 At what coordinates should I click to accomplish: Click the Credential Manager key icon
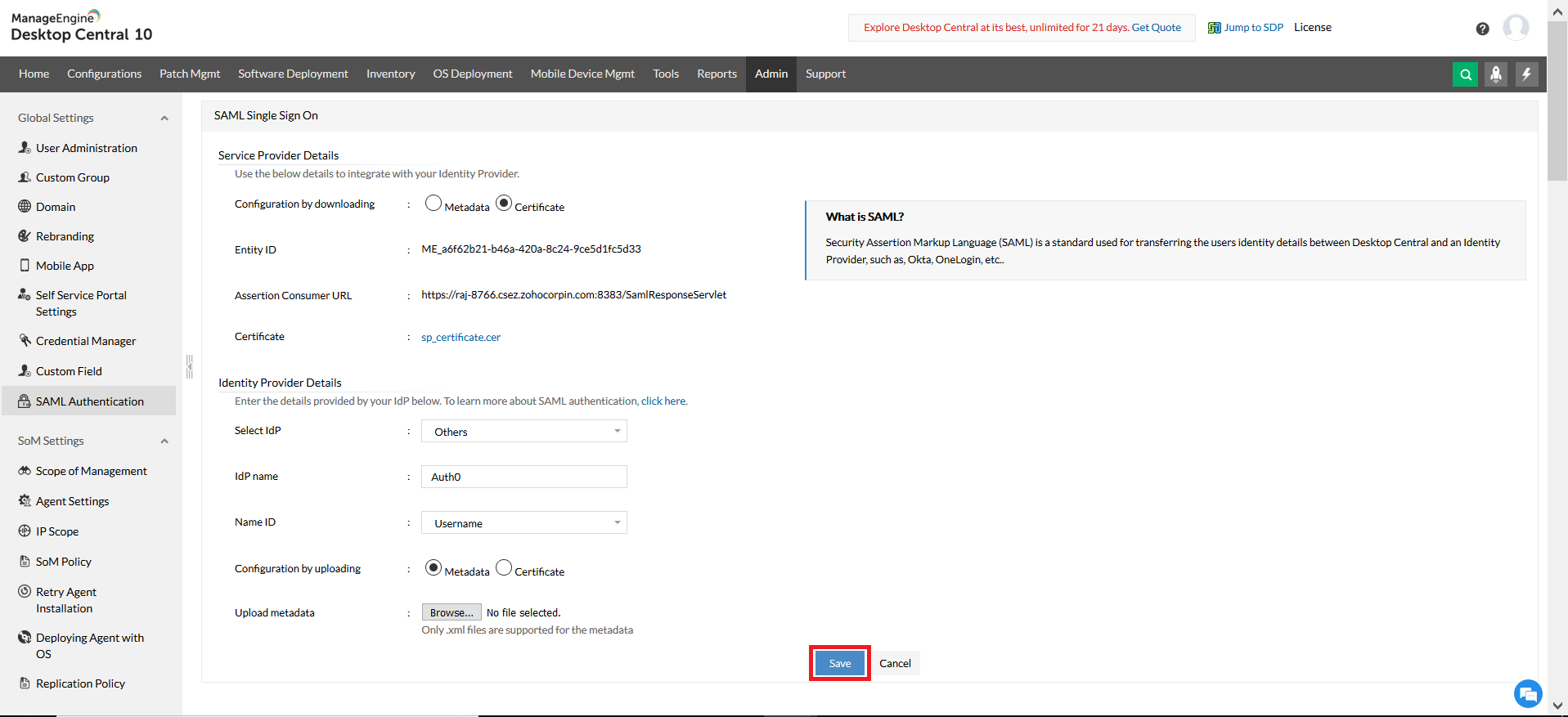25,340
